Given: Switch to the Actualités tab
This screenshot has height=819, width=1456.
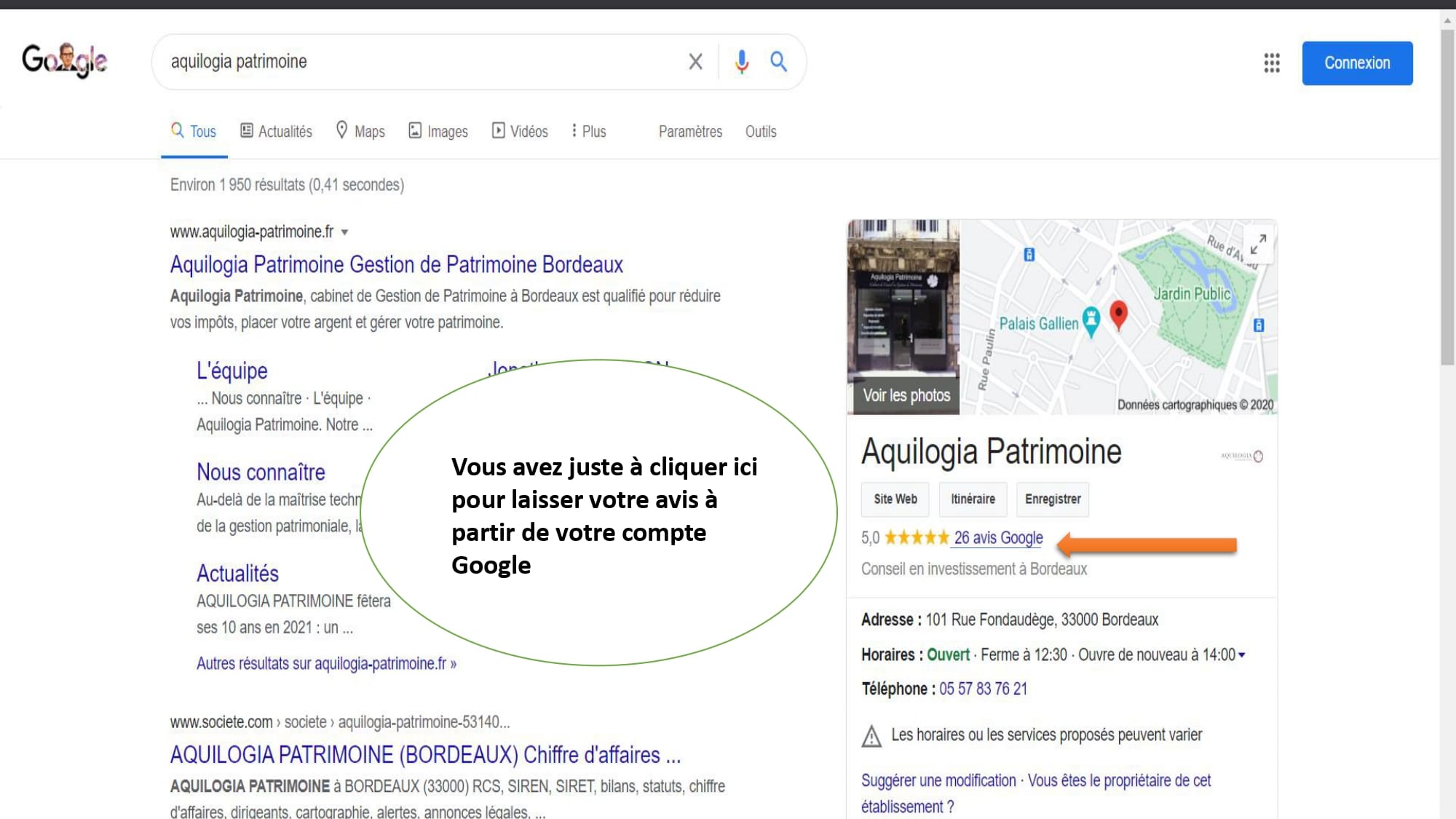Looking at the screenshot, I should pos(277,131).
